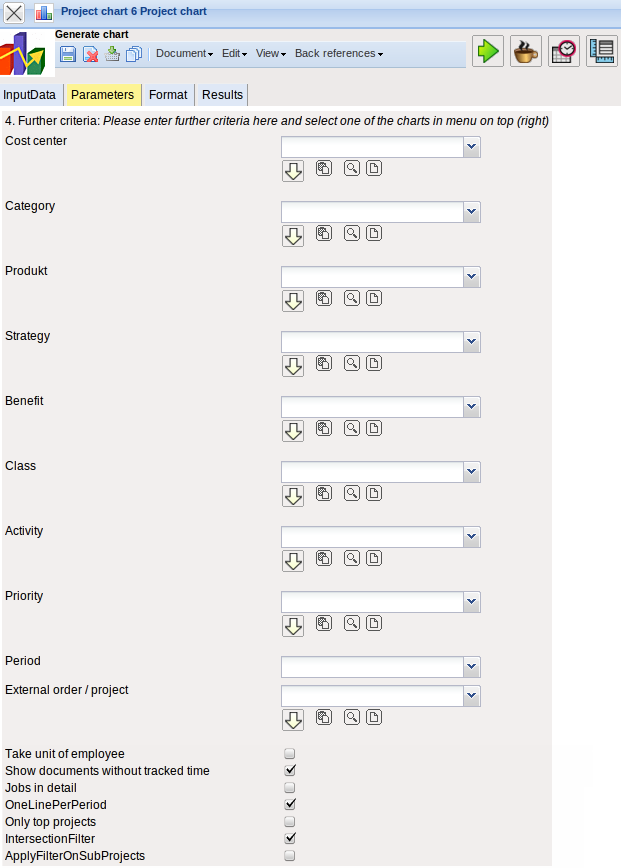The height and width of the screenshot is (868, 621).
Task: Click the save diskette icon under Generate chart
Action: click(67, 54)
